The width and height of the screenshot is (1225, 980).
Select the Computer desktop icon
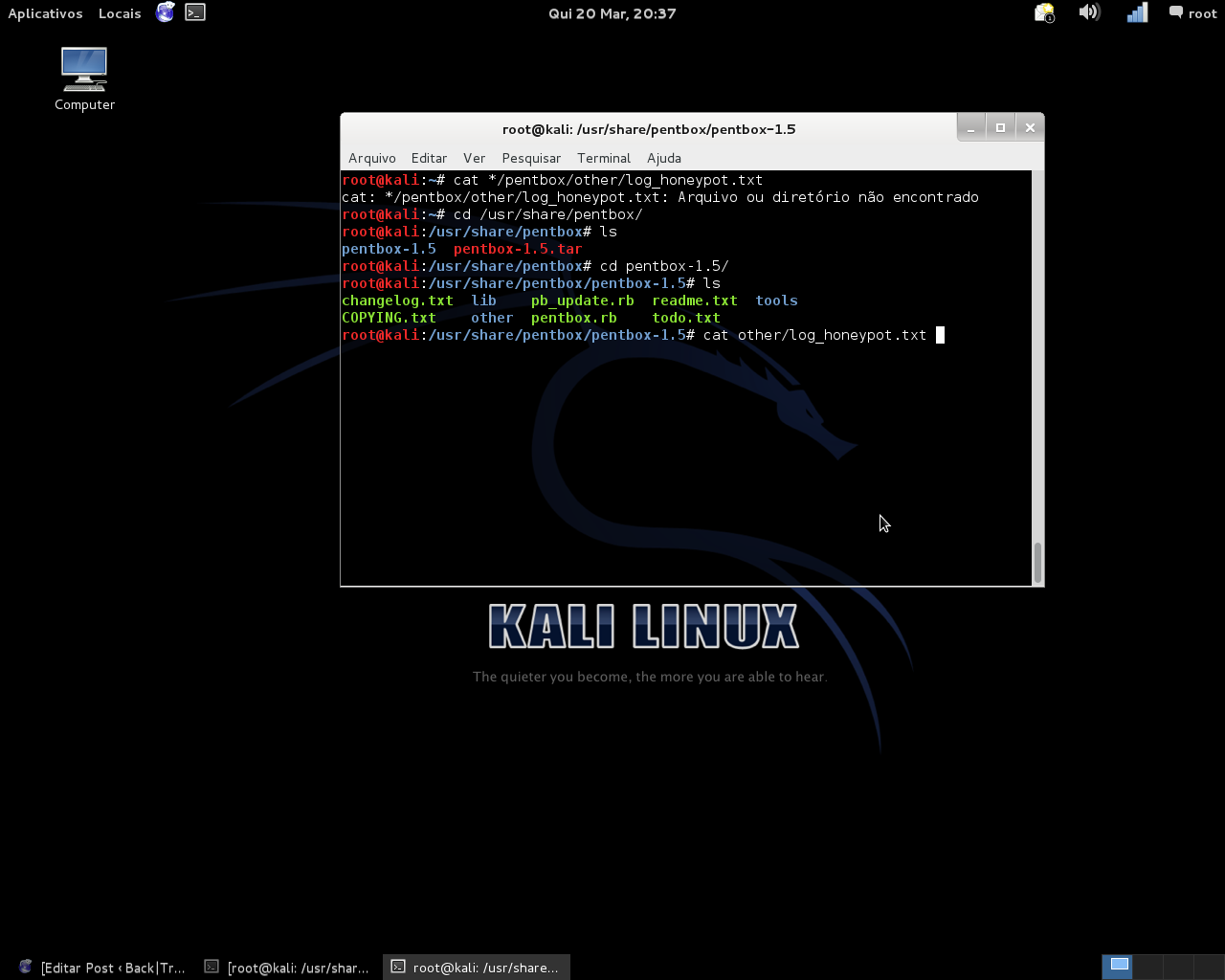[84, 79]
